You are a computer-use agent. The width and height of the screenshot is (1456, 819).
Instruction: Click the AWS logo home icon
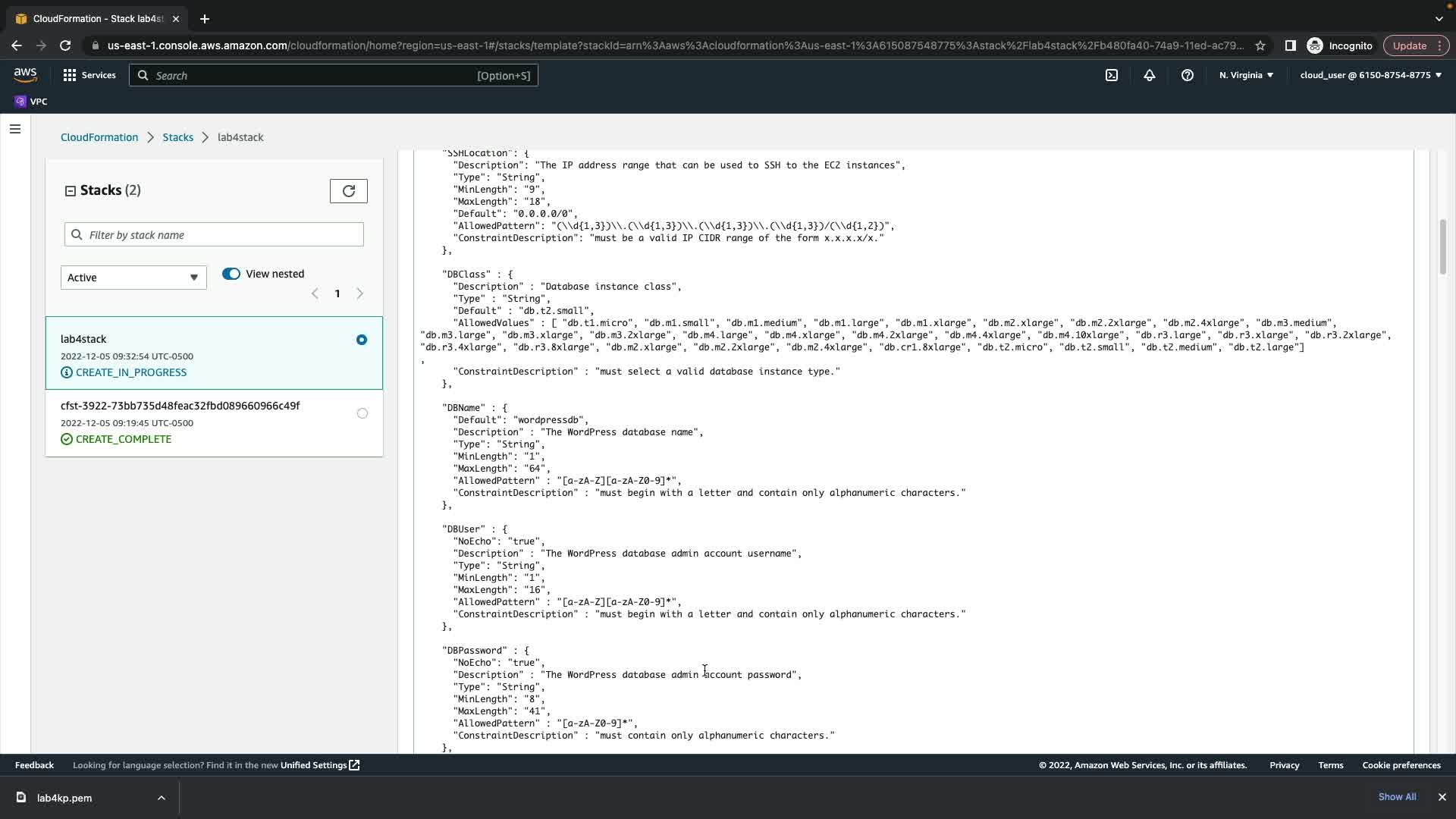tap(25, 74)
